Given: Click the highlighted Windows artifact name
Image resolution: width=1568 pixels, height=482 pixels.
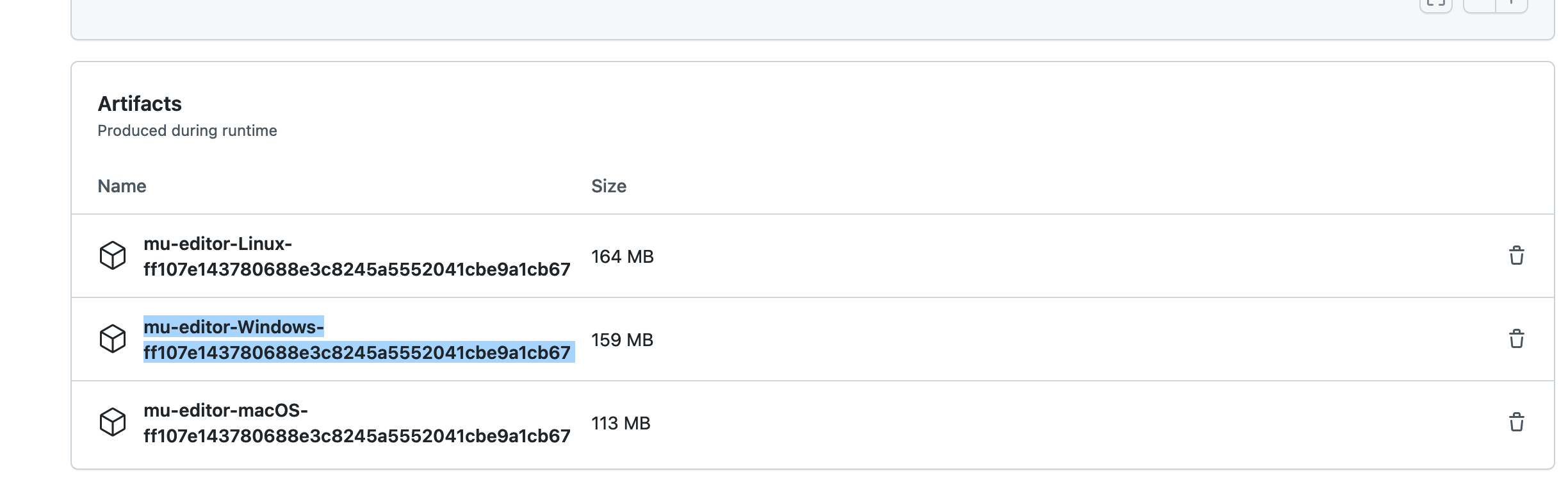Looking at the screenshot, I should (355, 339).
